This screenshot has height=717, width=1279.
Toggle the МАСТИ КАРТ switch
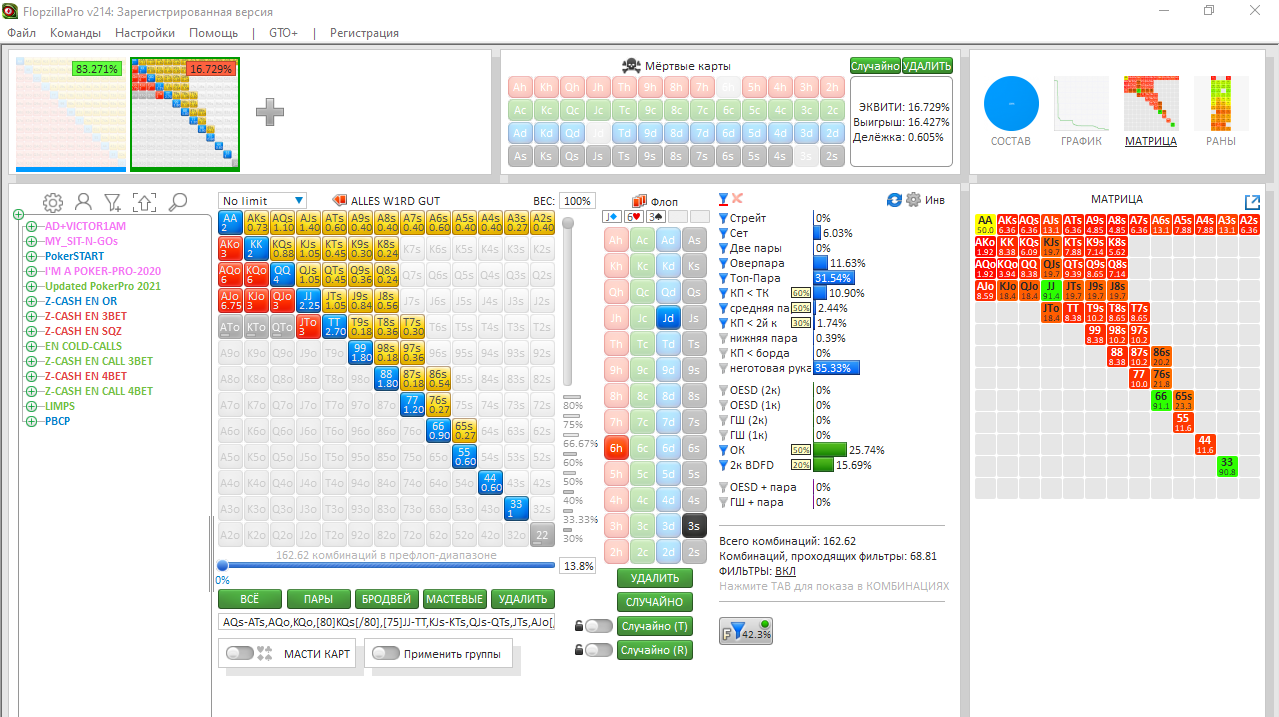[240, 653]
